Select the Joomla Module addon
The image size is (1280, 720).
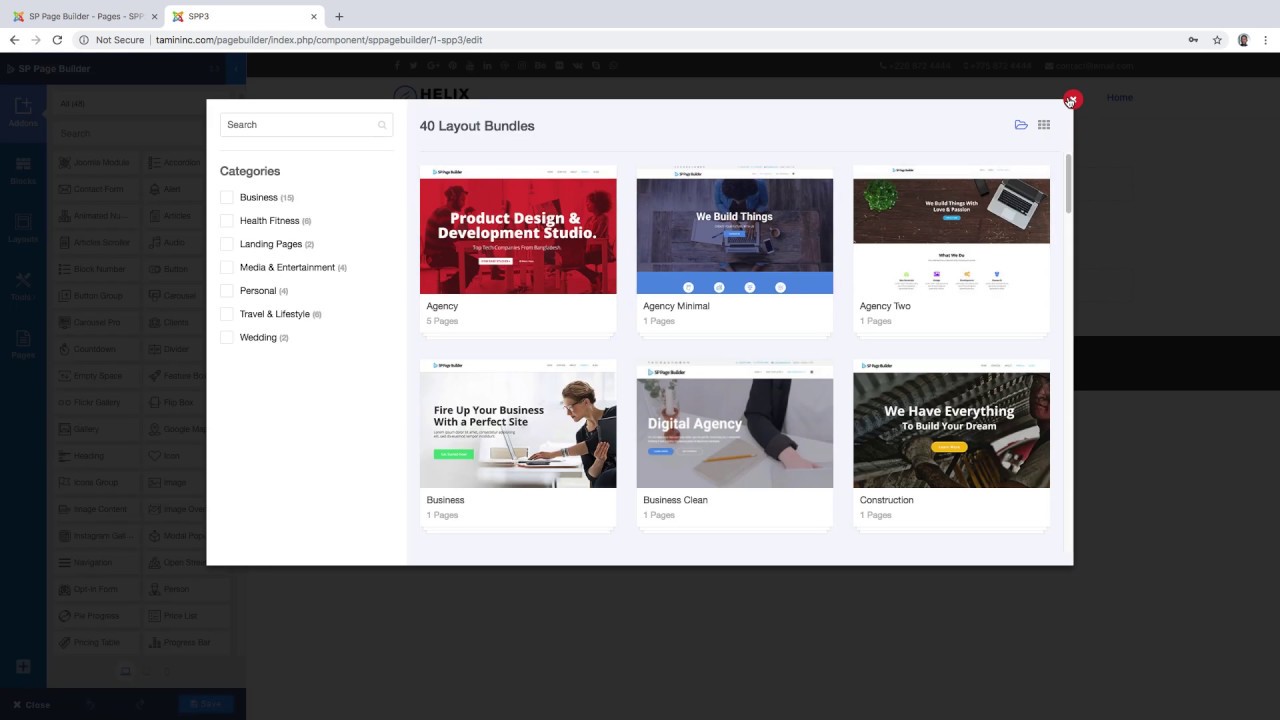pos(97,163)
